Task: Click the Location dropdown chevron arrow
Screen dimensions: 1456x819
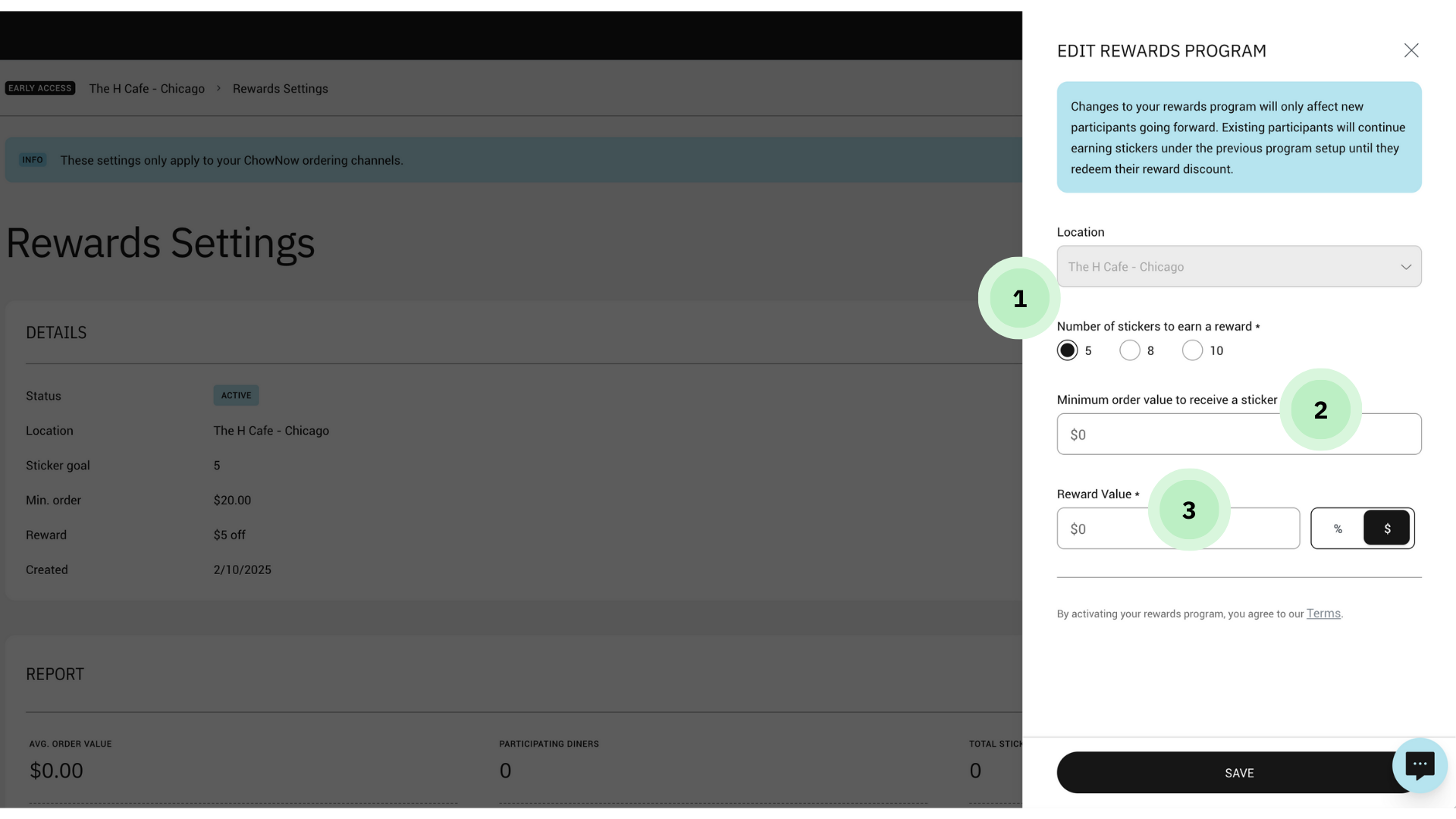Action: point(1405,267)
